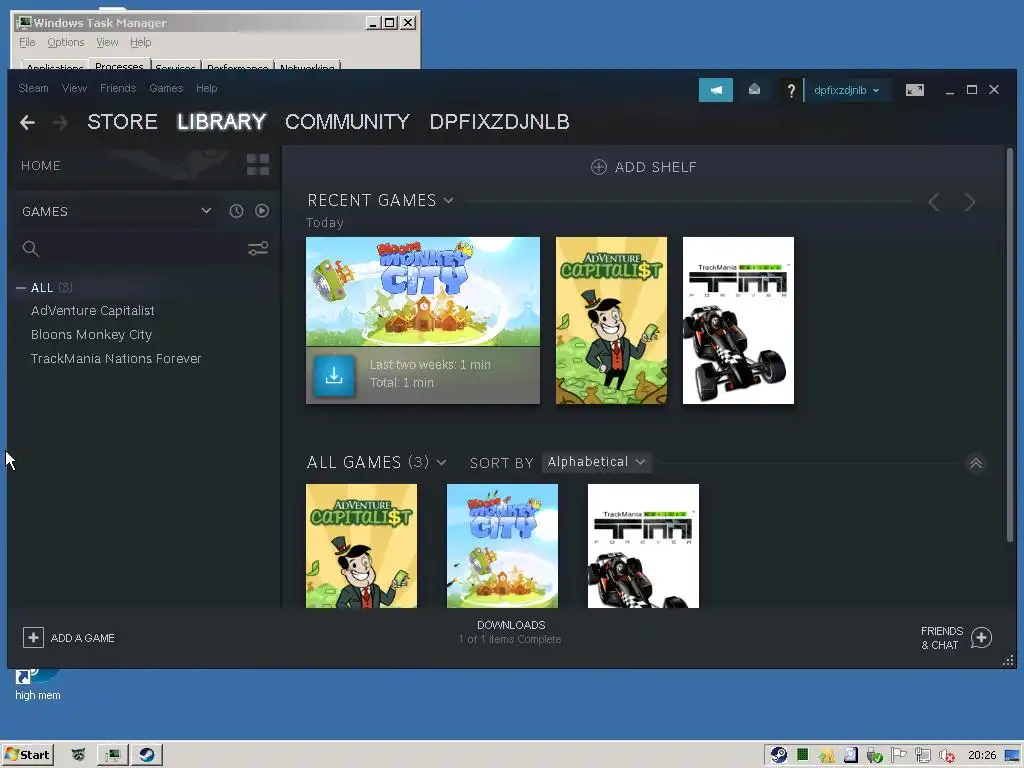
Task: Click Bloons Monkey City download button
Action: point(334,376)
